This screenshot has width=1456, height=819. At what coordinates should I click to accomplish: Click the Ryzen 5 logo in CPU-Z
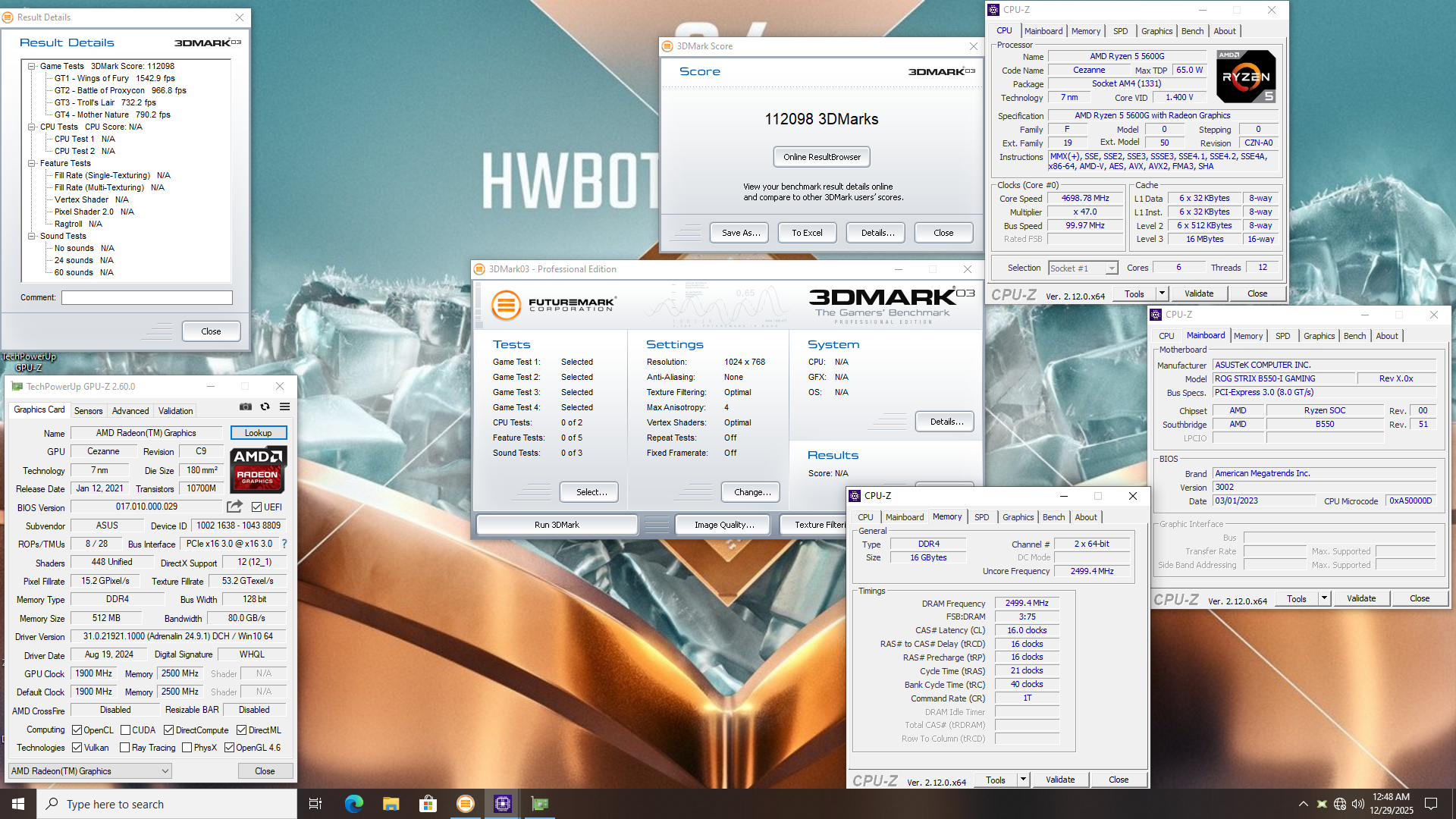click(x=1246, y=77)
